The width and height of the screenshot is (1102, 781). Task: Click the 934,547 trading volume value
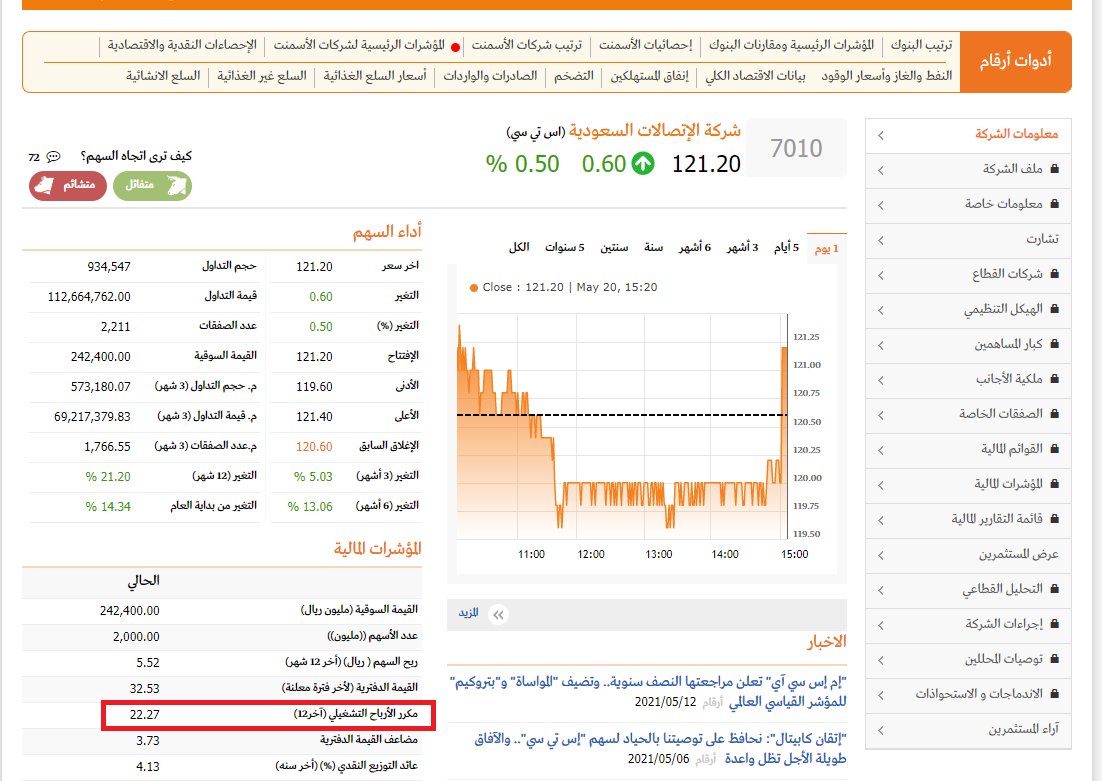pos(109,267)
